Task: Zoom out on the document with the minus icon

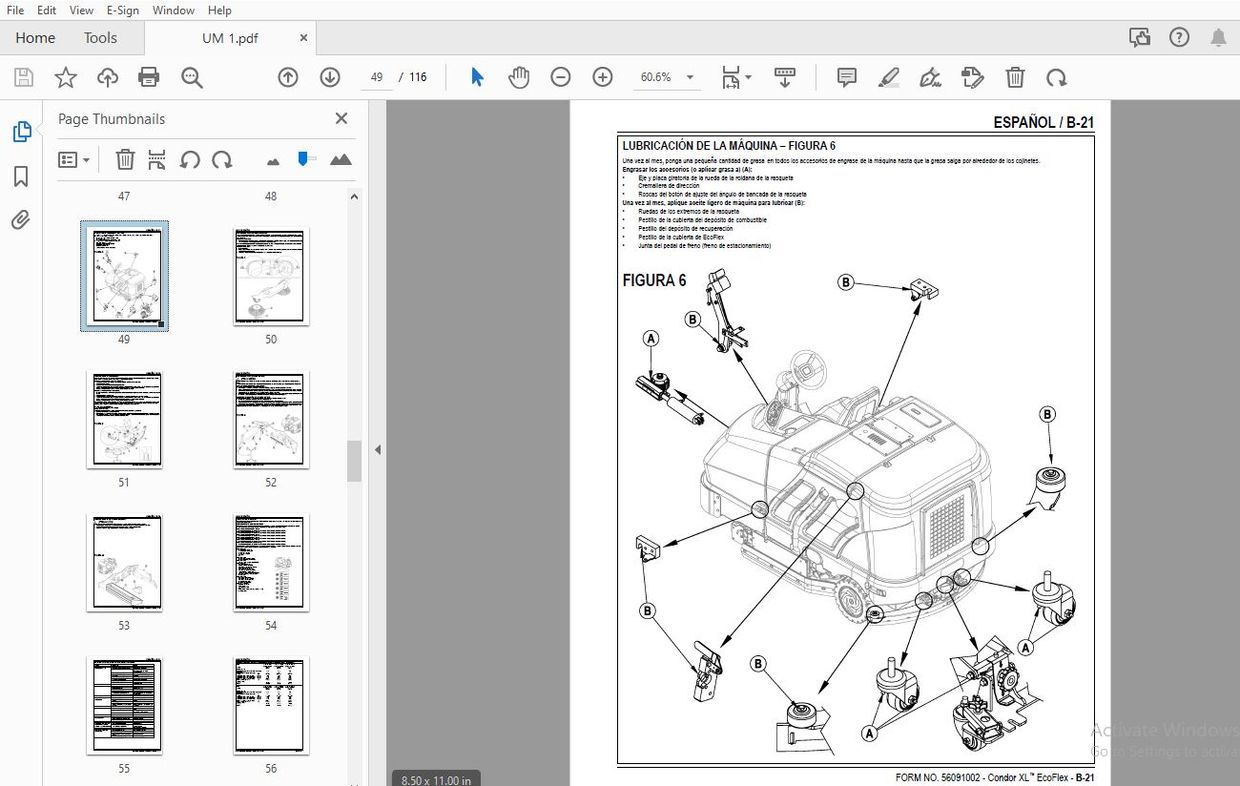Action: 560,76
